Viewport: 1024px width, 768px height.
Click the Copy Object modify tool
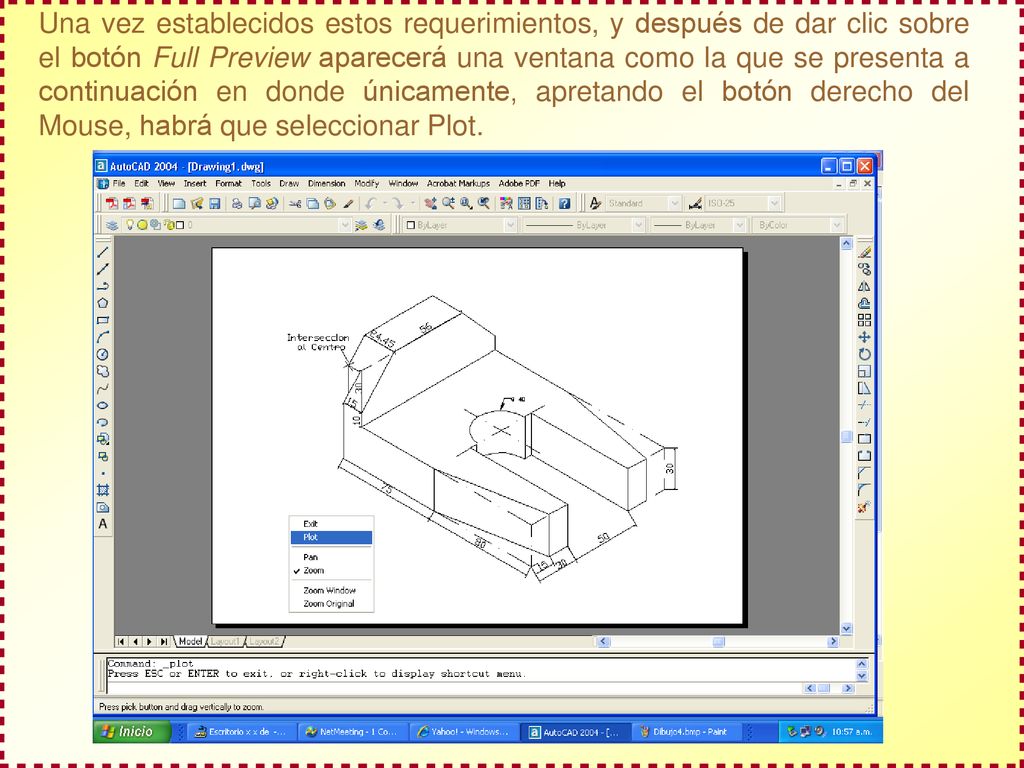pyautogui.click(x=865, y=269)
